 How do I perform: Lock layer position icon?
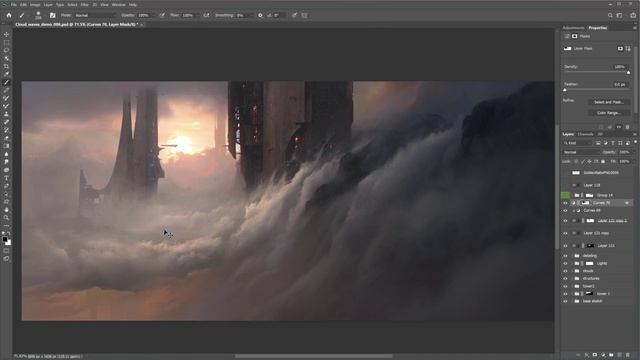589,162
